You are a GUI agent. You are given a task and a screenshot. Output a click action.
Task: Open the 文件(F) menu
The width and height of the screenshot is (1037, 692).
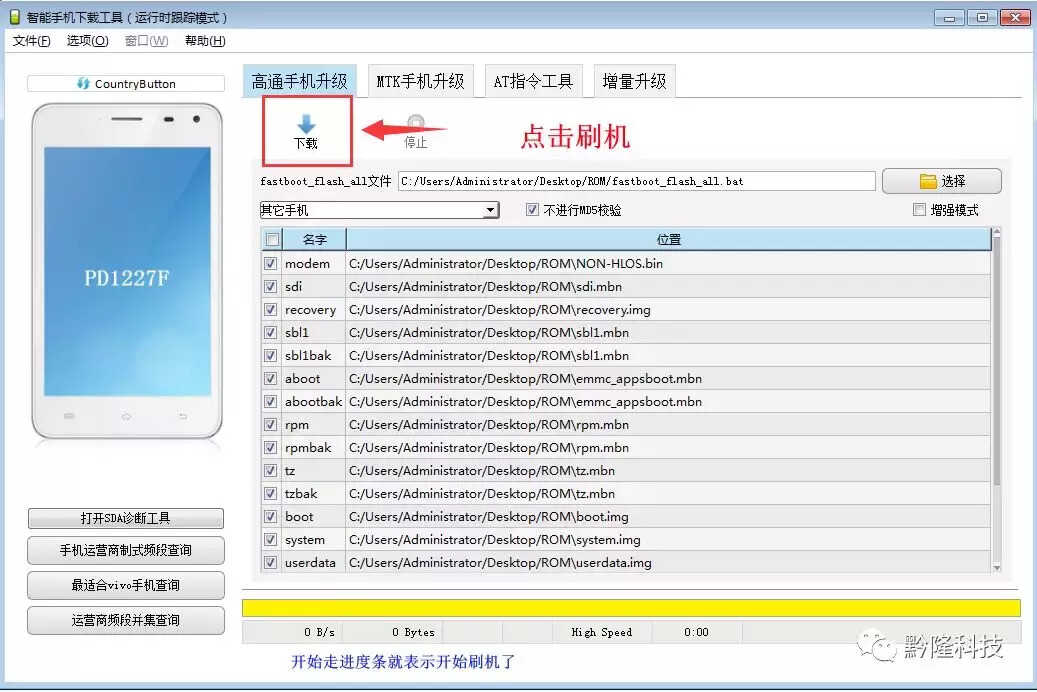pyautogui.click(x=31, y=41)
